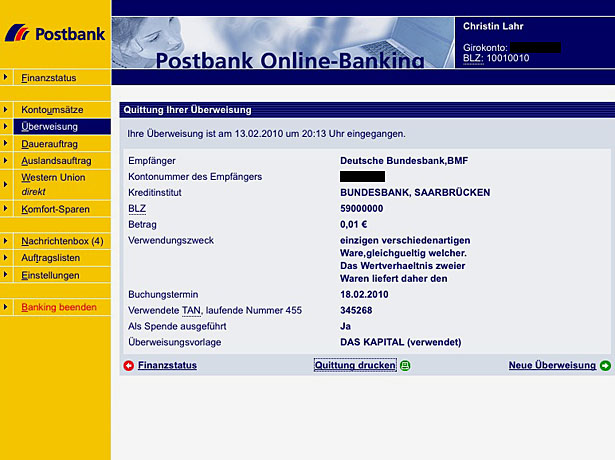
Task: Go to Finanzstatus in the sidebar menu
Action: click(48, 77)
